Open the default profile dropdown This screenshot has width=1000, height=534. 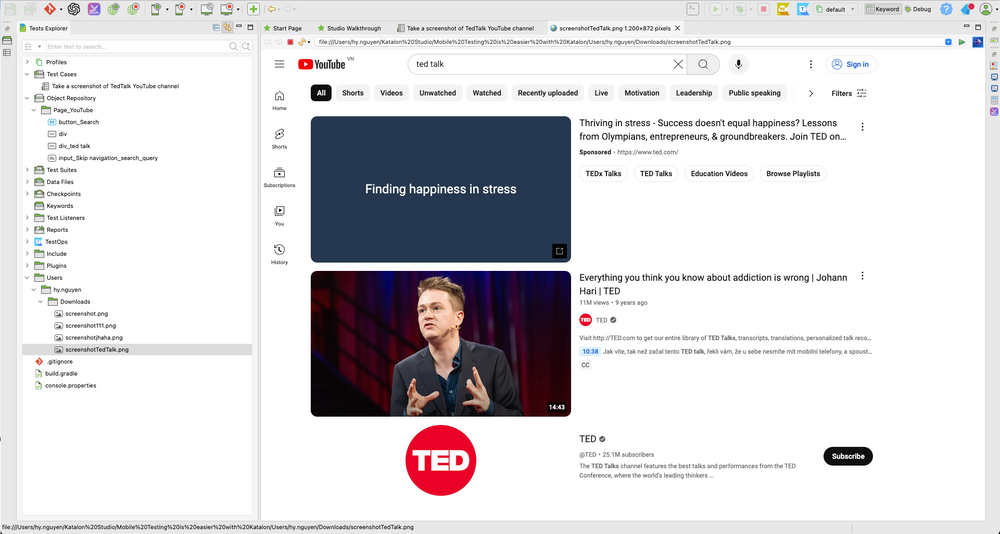point(838,9)
